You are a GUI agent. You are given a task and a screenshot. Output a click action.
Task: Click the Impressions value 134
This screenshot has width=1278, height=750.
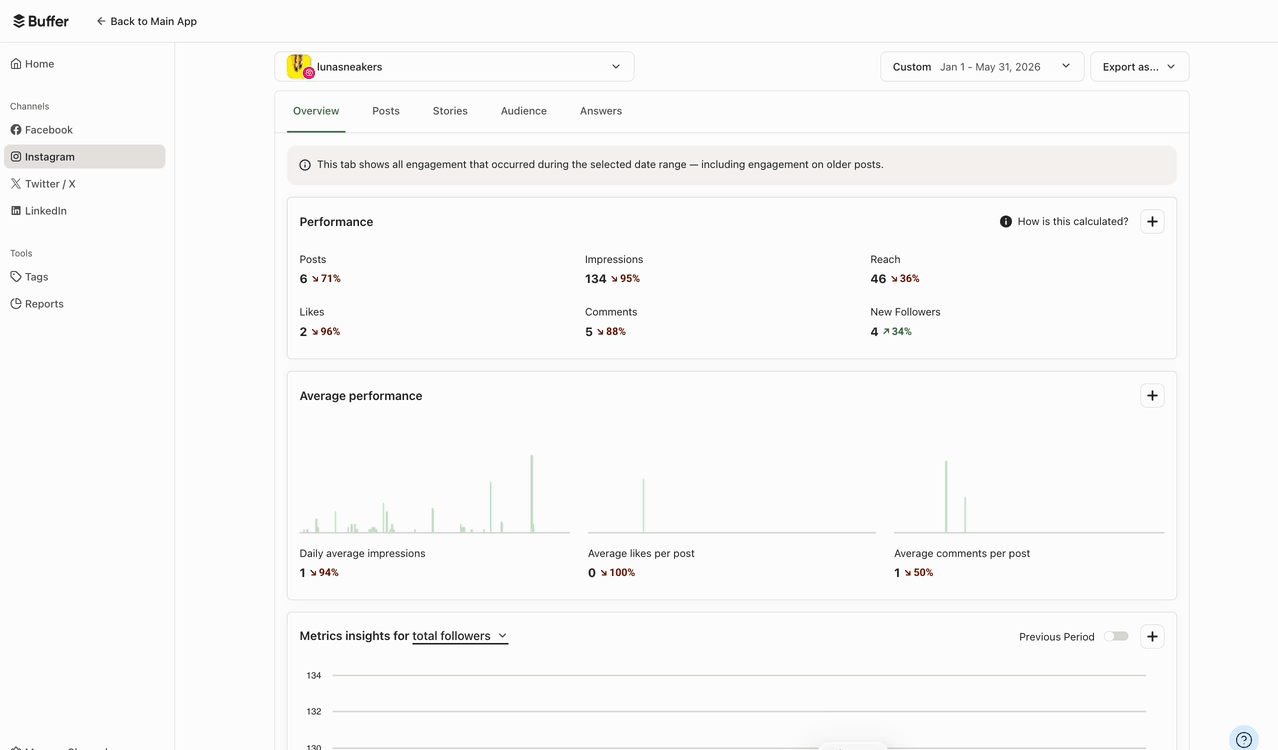click(x=596, y=279)
